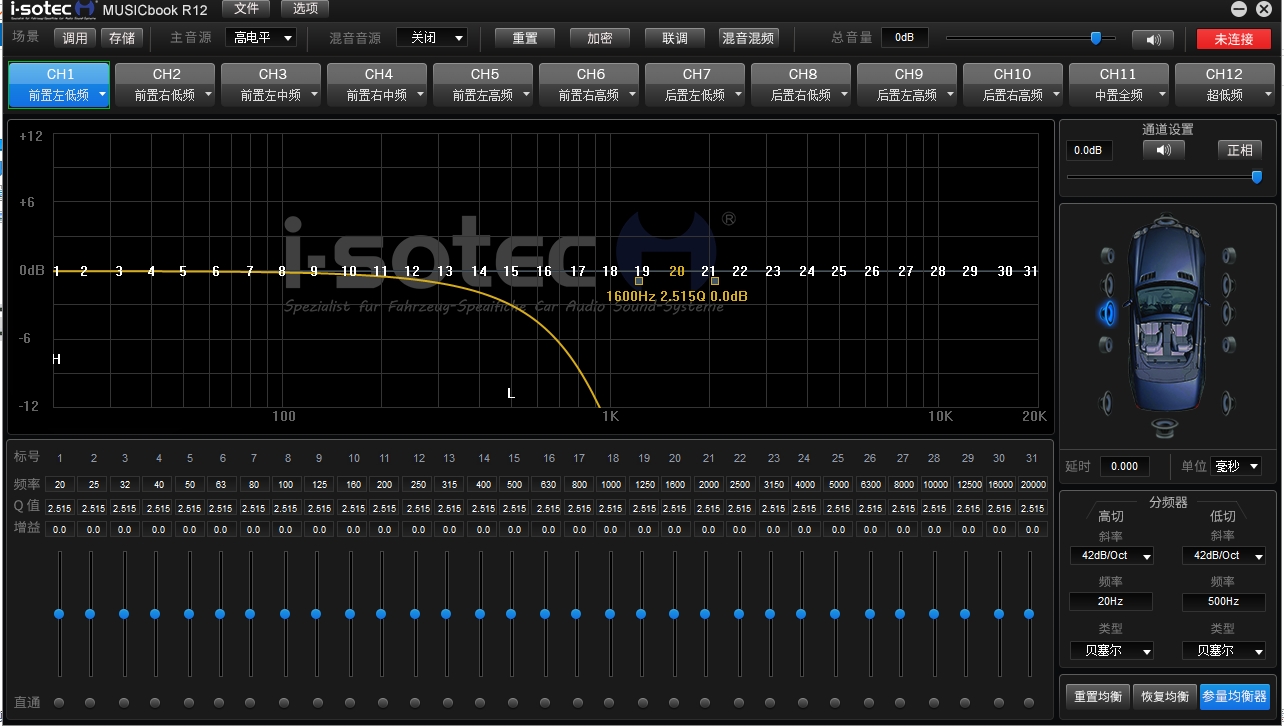Click the 延时 delay value field
1284x728 pixels.
pyautogui.click(x=1124, y=467)
